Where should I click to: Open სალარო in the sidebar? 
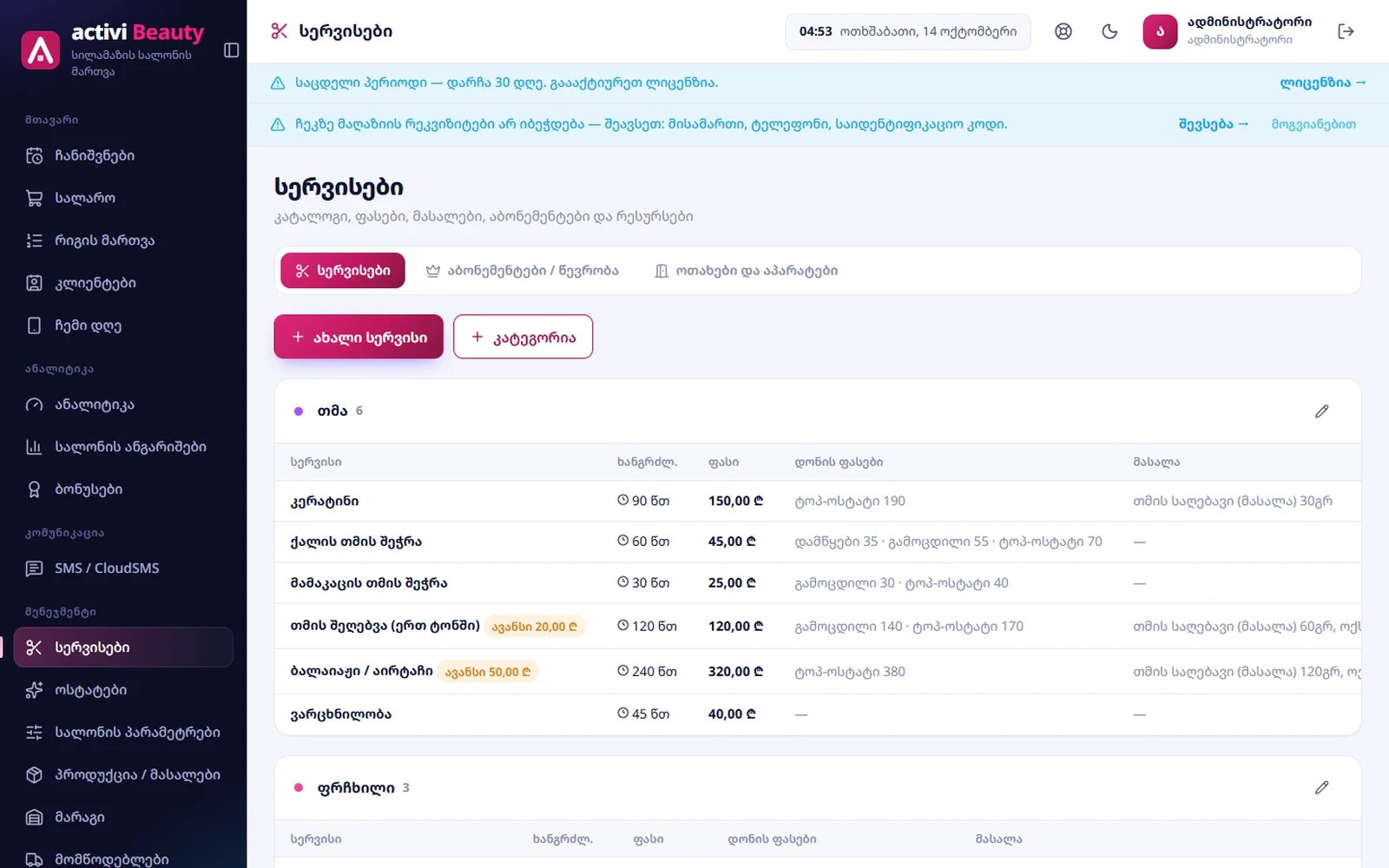click(123, 198)
